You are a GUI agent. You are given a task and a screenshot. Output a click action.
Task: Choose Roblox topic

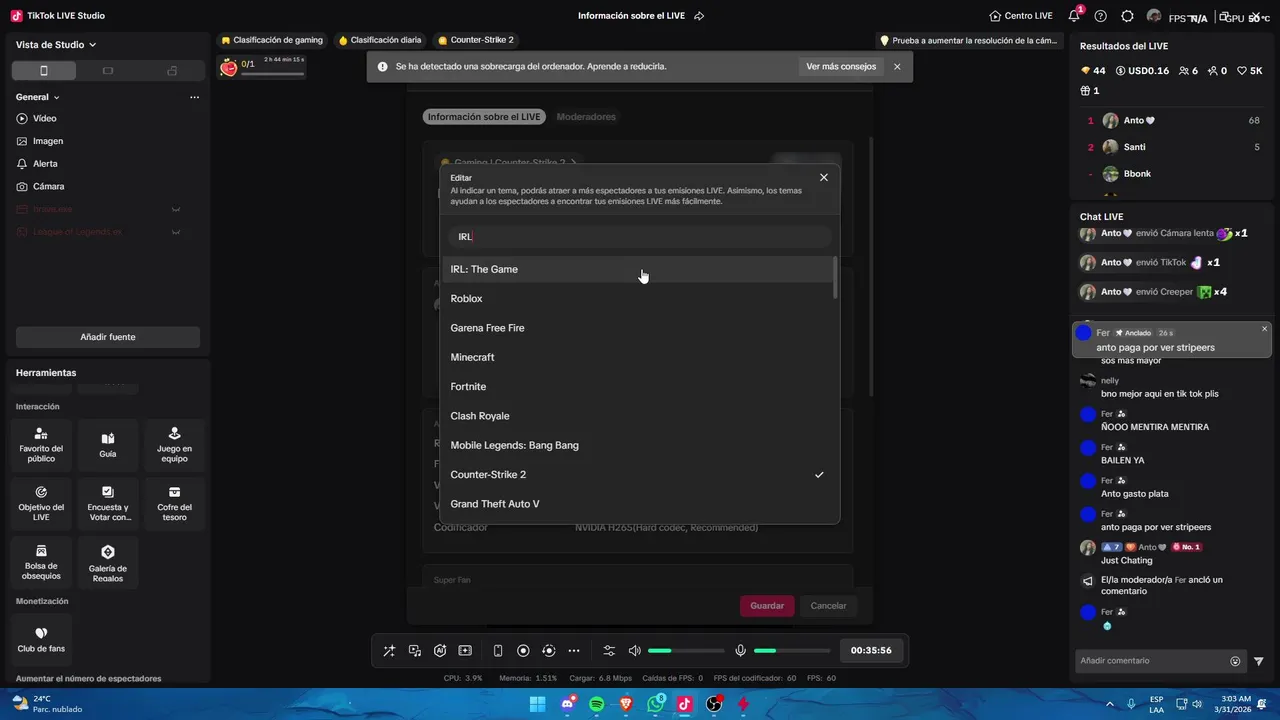click(x=638, y=299)
